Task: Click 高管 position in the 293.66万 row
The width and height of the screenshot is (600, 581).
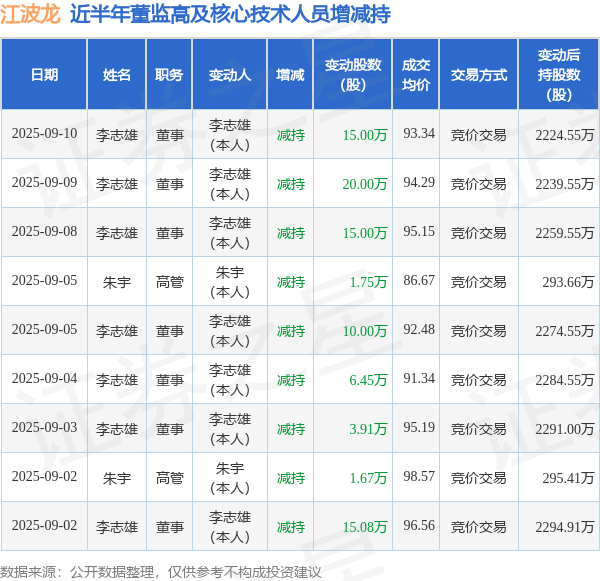Action: pos(170,282)
